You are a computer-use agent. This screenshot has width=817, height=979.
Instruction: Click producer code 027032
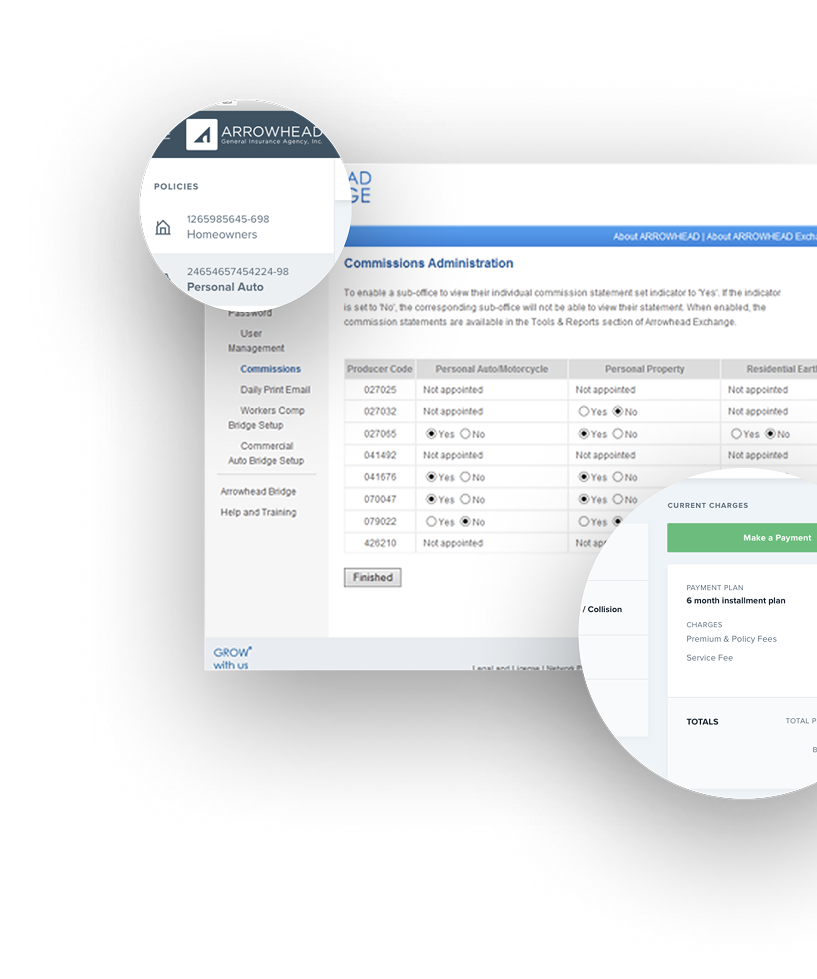pos(380,411)
